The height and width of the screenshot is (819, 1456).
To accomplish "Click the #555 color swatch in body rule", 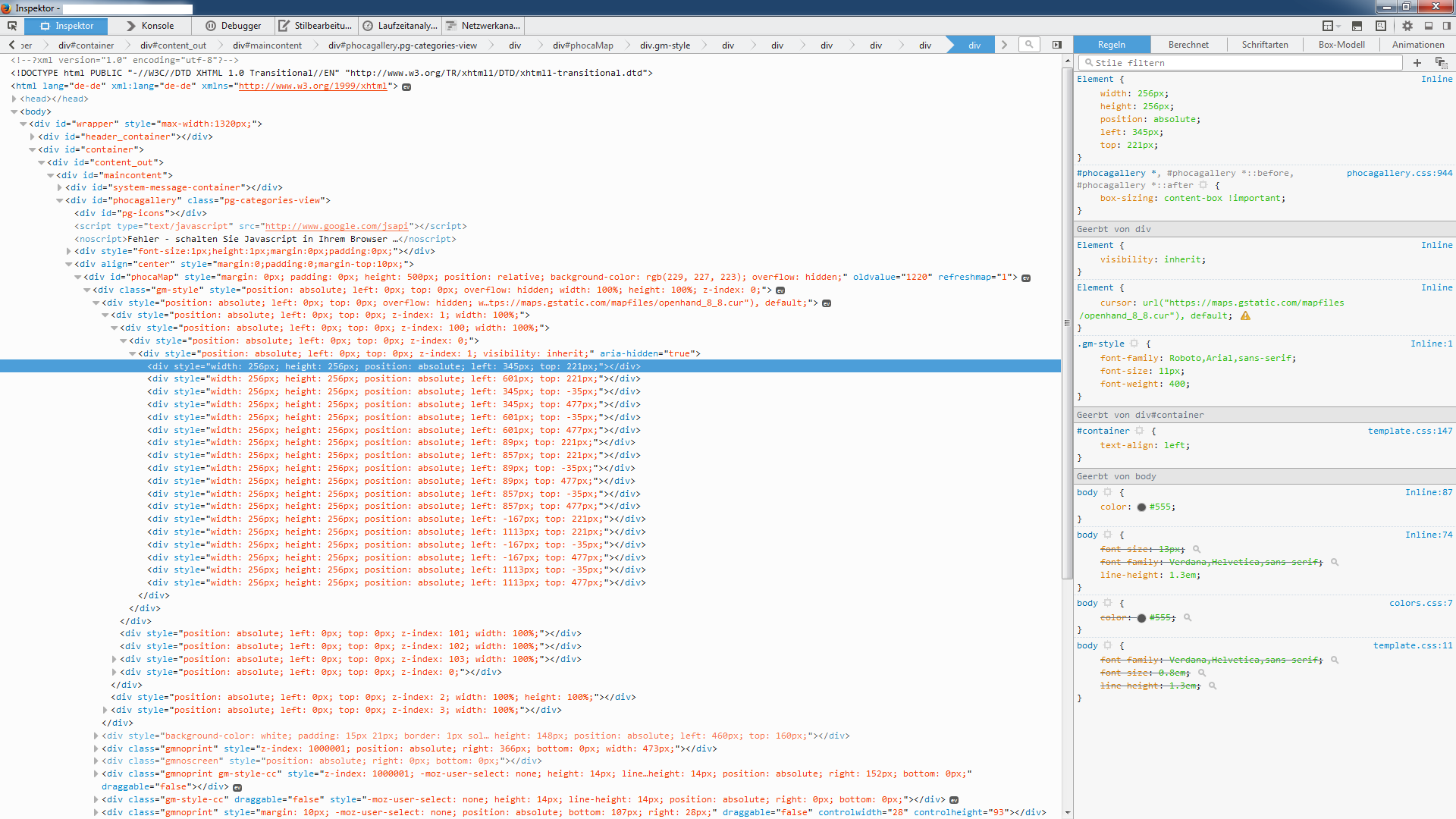I will [1141, 507].
